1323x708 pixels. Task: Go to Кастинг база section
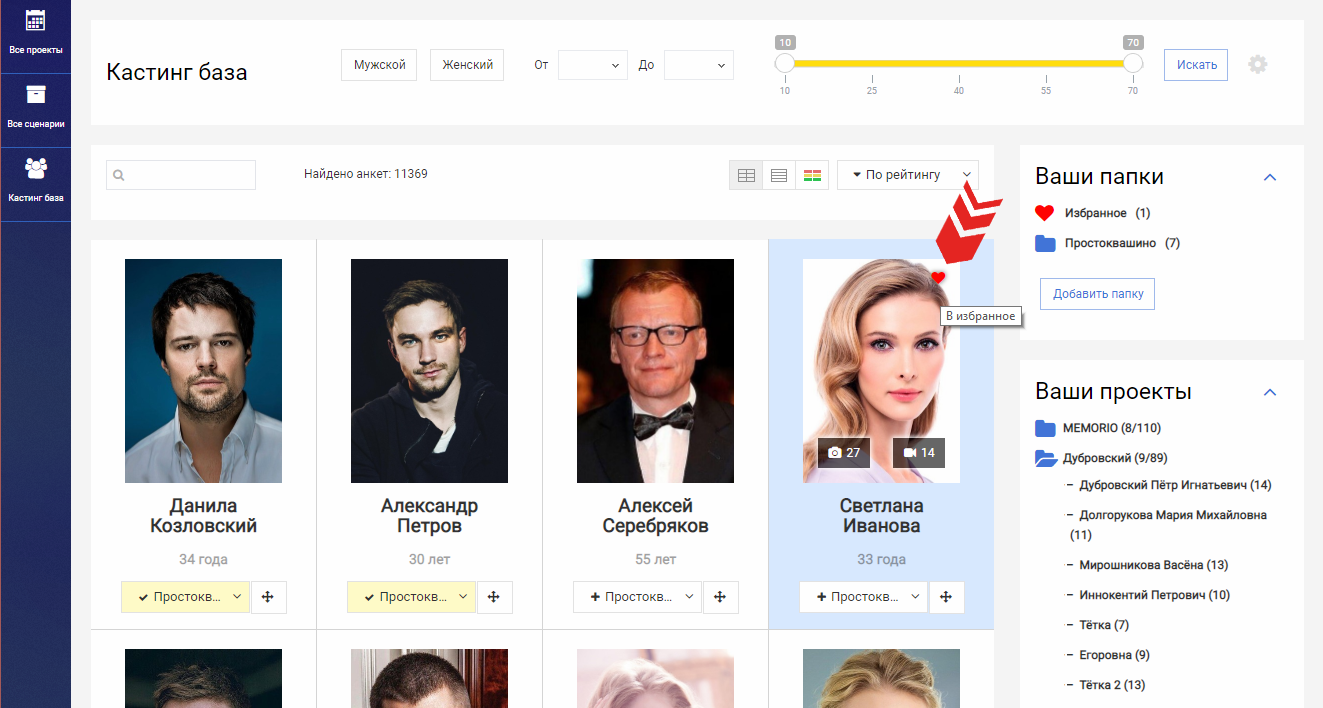tap(35, 184)
